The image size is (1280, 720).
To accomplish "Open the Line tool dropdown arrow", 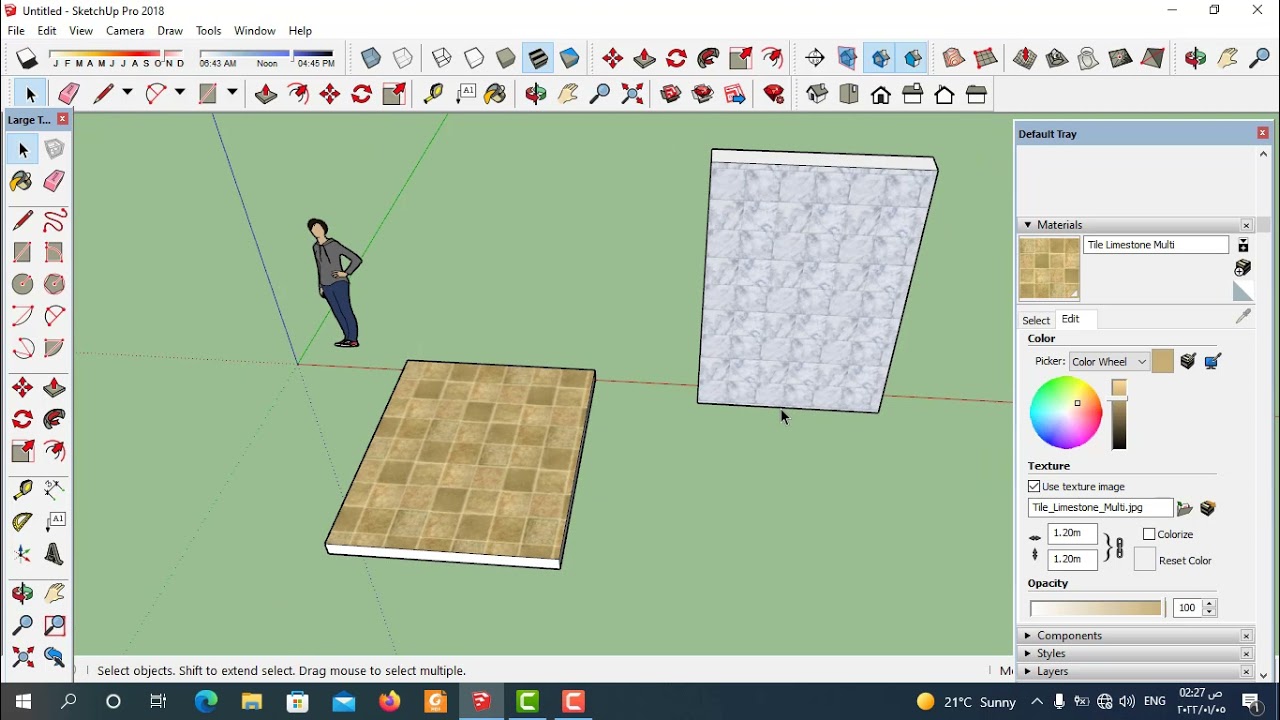I will [127, 93].
